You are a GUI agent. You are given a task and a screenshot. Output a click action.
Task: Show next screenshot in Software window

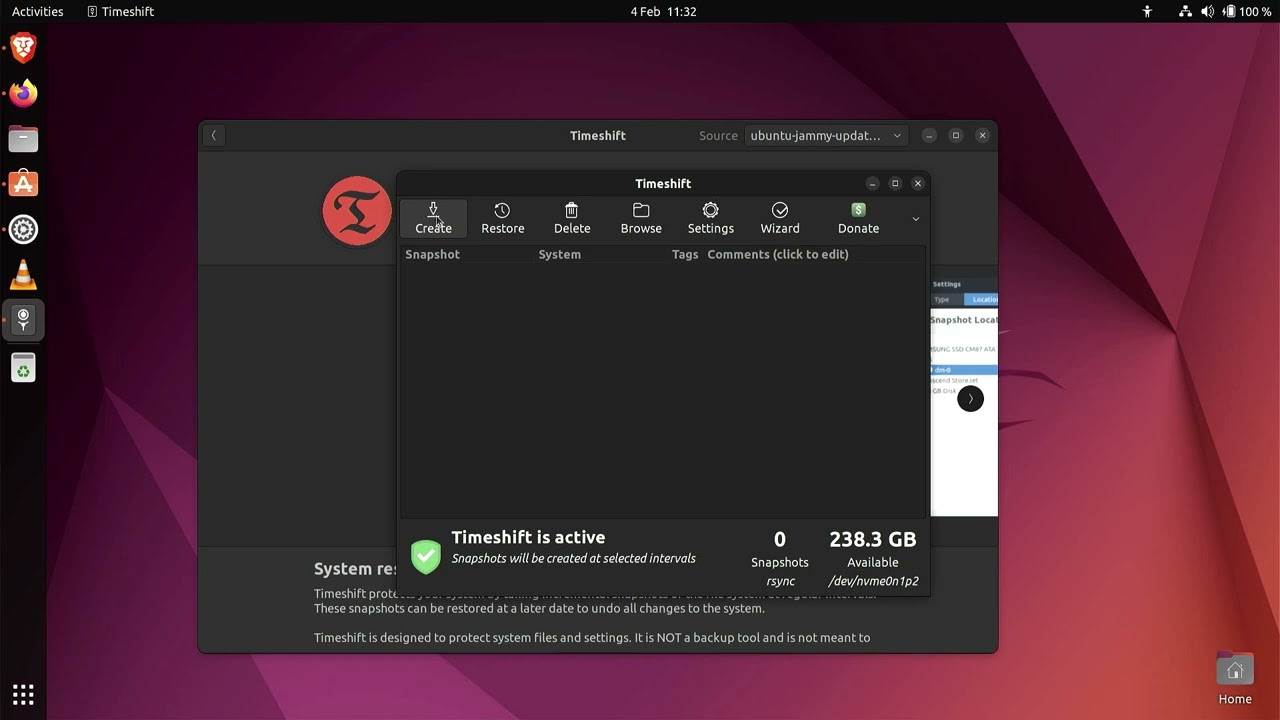970,399
